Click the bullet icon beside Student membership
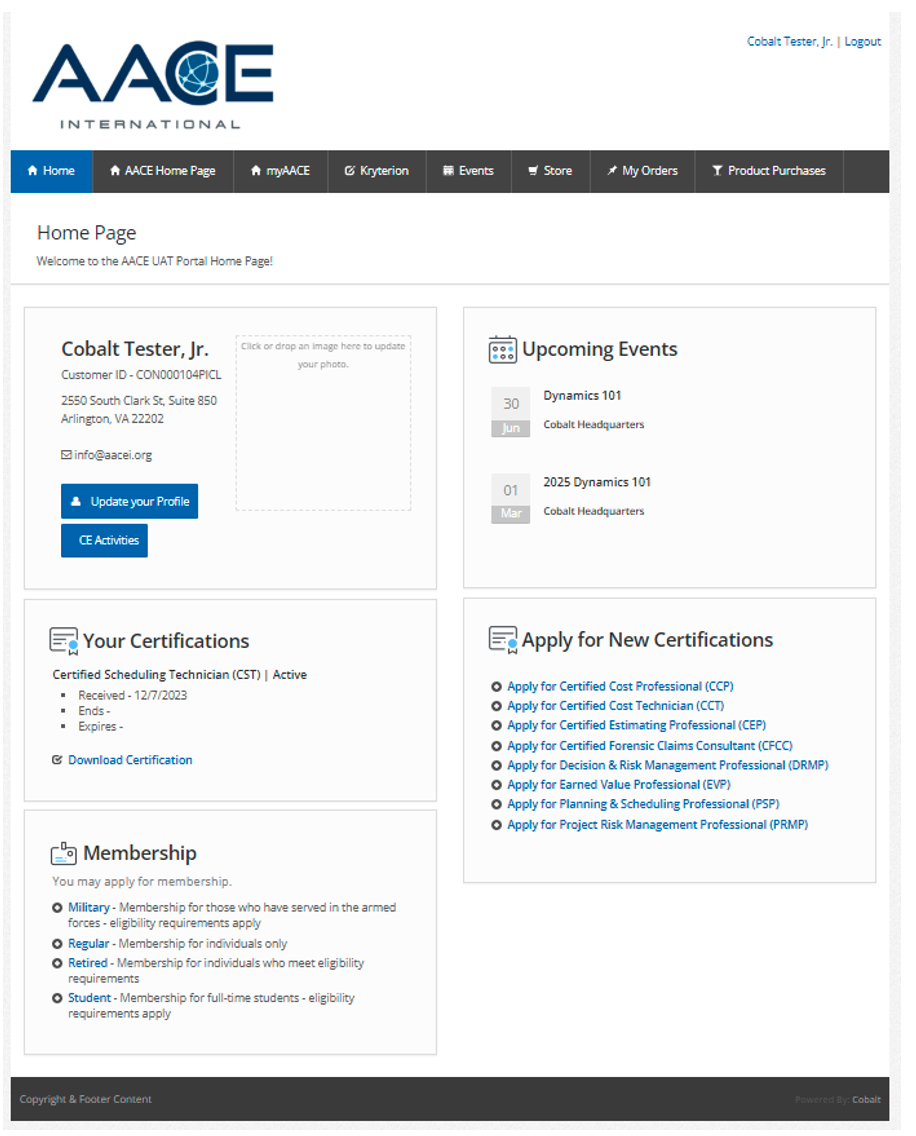 point(57,998)
